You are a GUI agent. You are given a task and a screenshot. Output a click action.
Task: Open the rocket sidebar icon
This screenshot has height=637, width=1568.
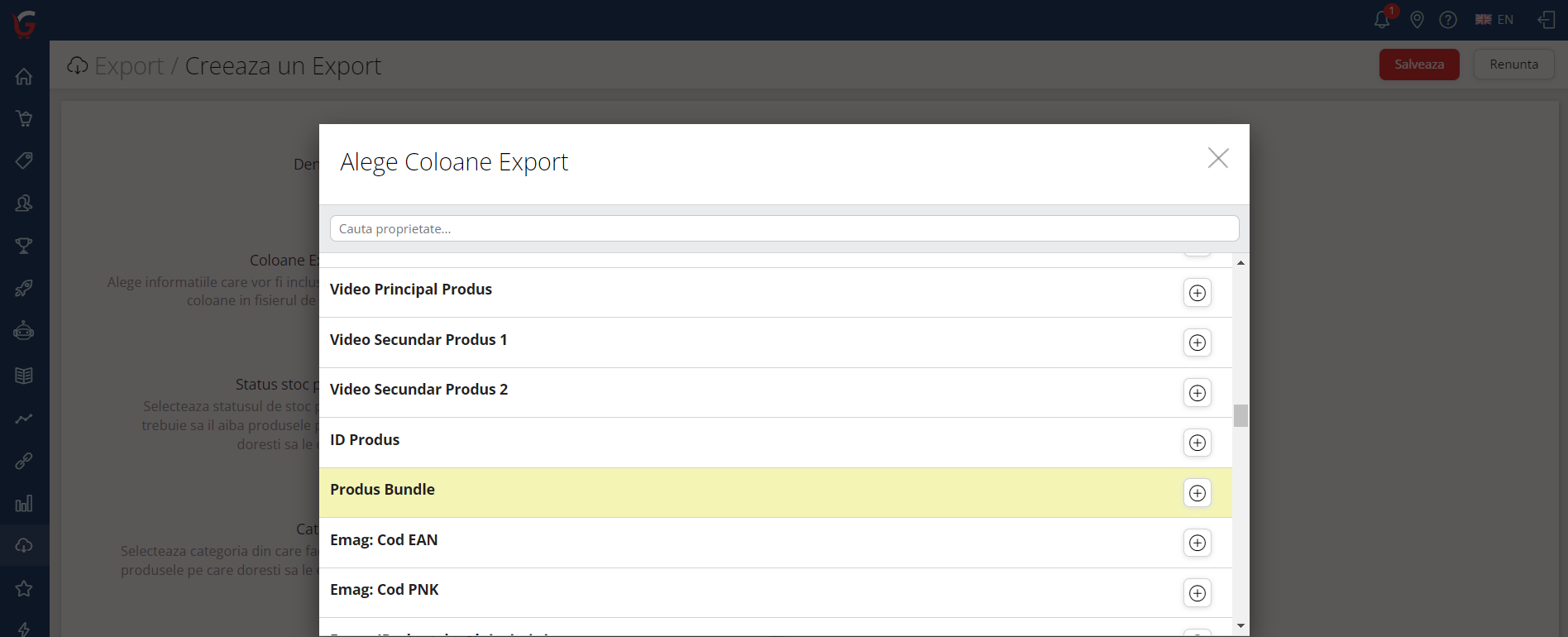point(24,289)
